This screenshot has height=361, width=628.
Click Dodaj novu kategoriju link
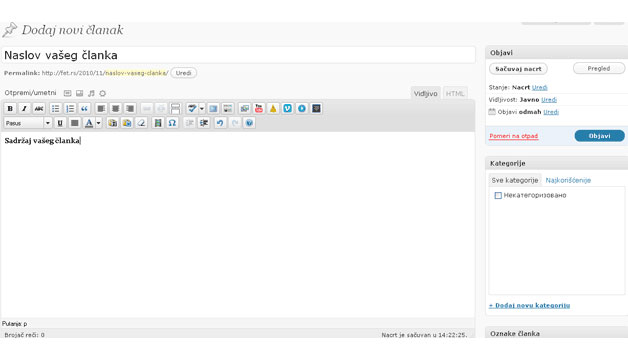(529, 305)
